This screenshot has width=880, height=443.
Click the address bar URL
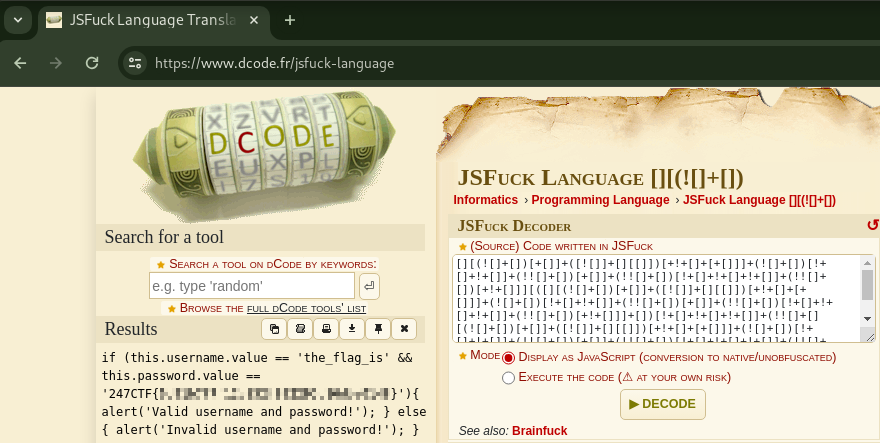point(274,63)
